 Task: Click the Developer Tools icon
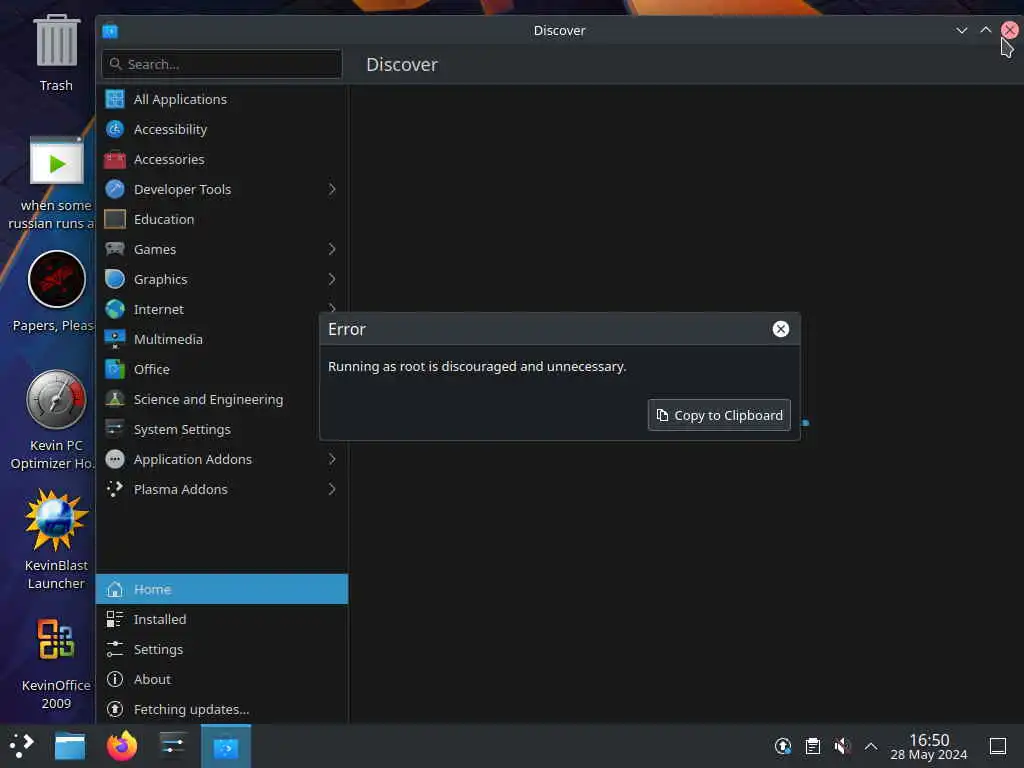click(115, 189)
